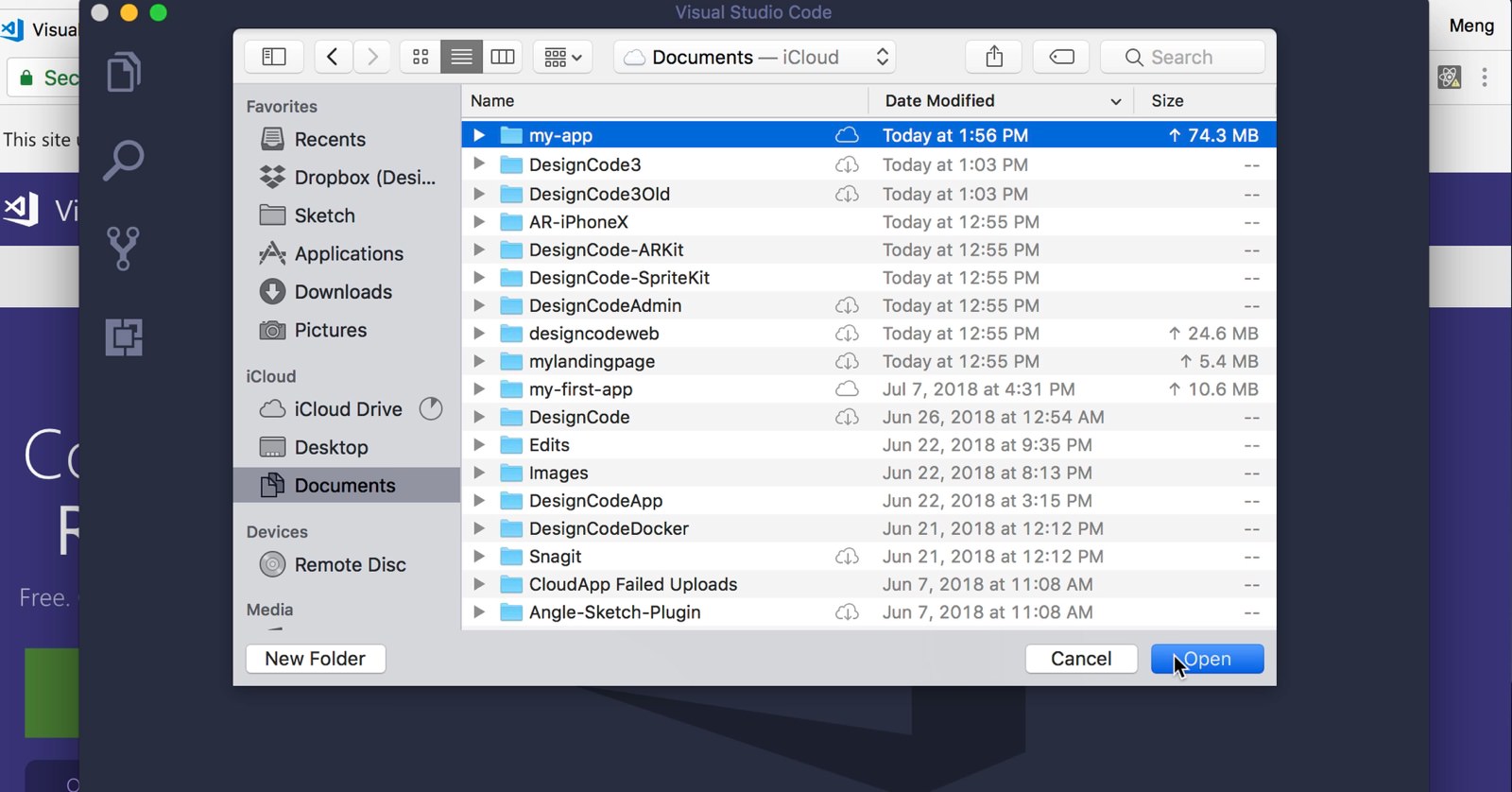
Task: Click the Angle-Sketch-Plugin iCloud download icon
Action: coord(847,612)
